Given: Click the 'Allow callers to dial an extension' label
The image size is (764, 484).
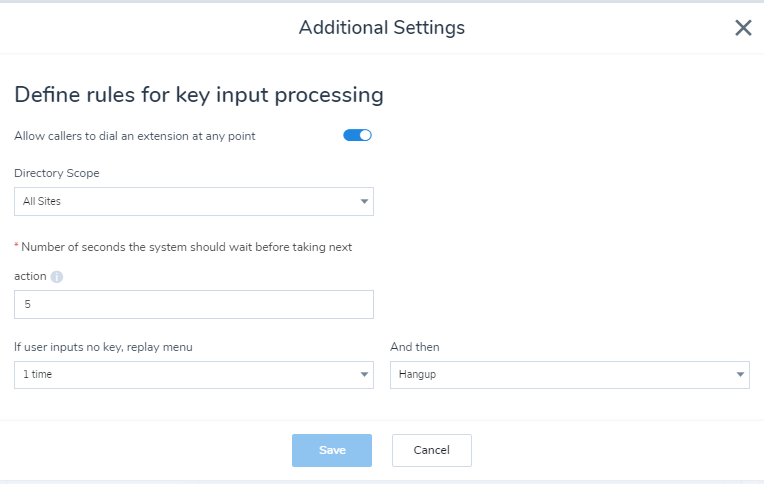Looking at the screenshot, I should point(134,136).
